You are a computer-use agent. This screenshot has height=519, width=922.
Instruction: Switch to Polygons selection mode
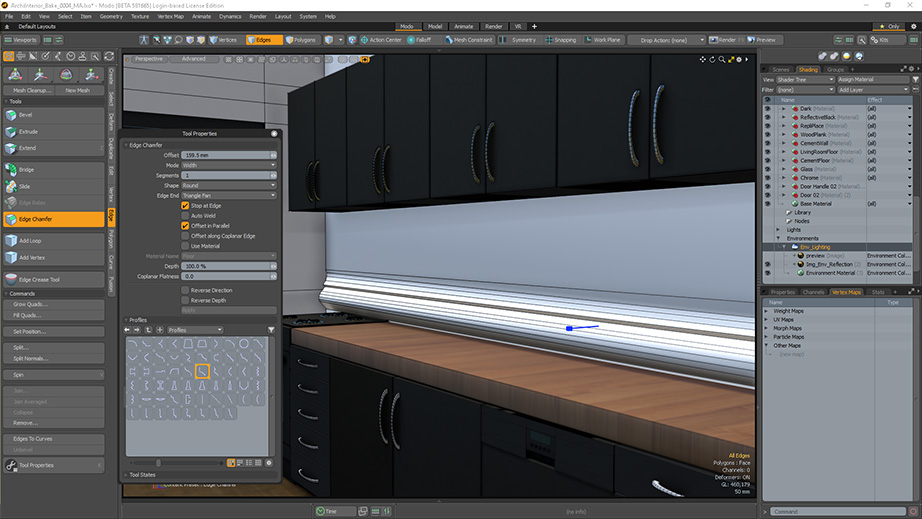302,40
